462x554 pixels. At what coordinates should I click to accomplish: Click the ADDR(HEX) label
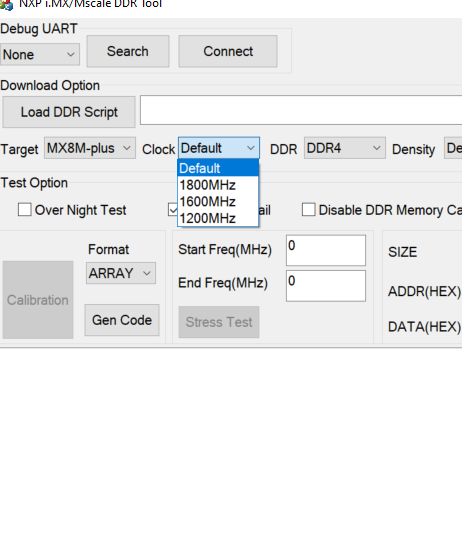(425, 291)
